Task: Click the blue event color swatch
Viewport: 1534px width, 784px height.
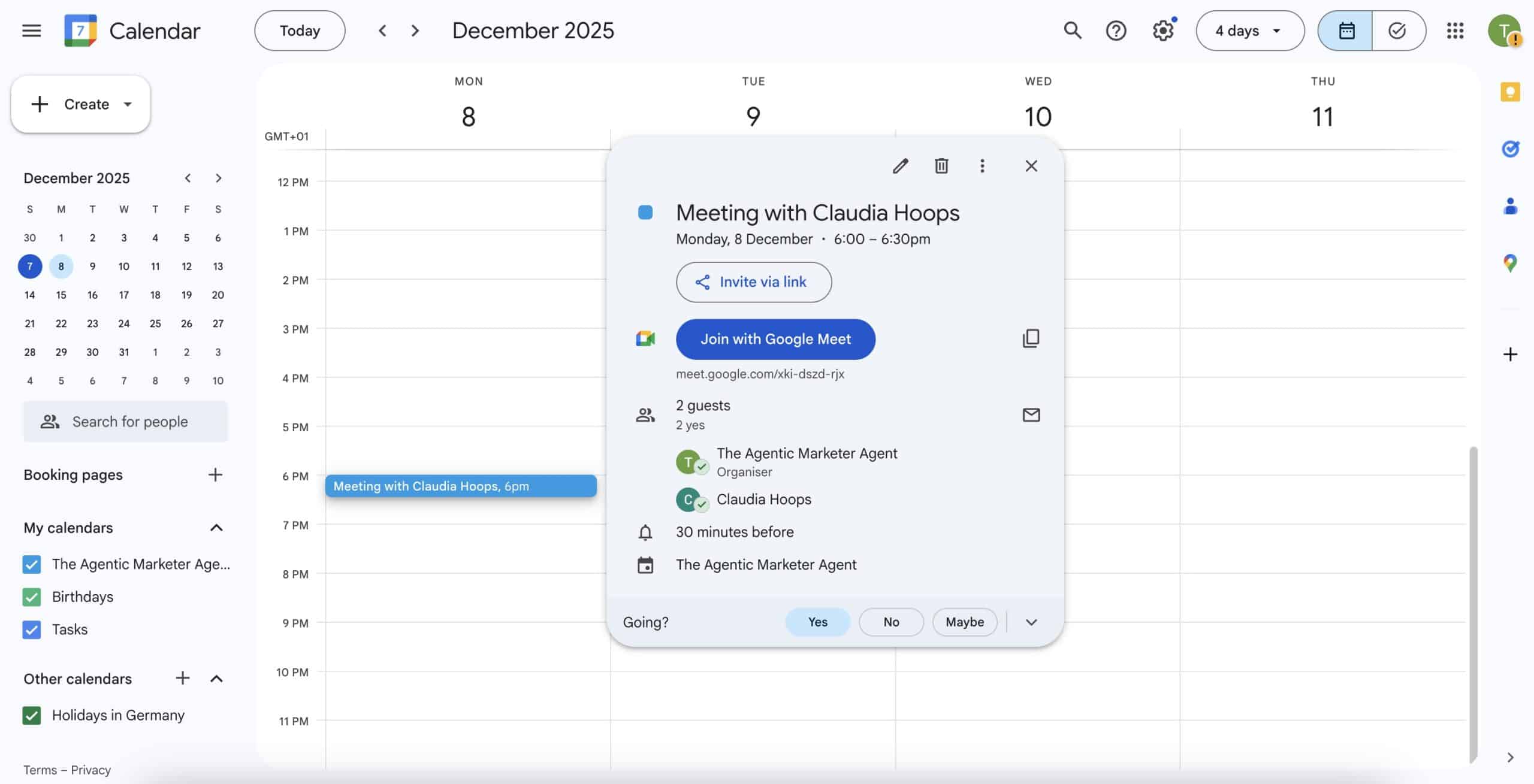Action: [645, 213]
